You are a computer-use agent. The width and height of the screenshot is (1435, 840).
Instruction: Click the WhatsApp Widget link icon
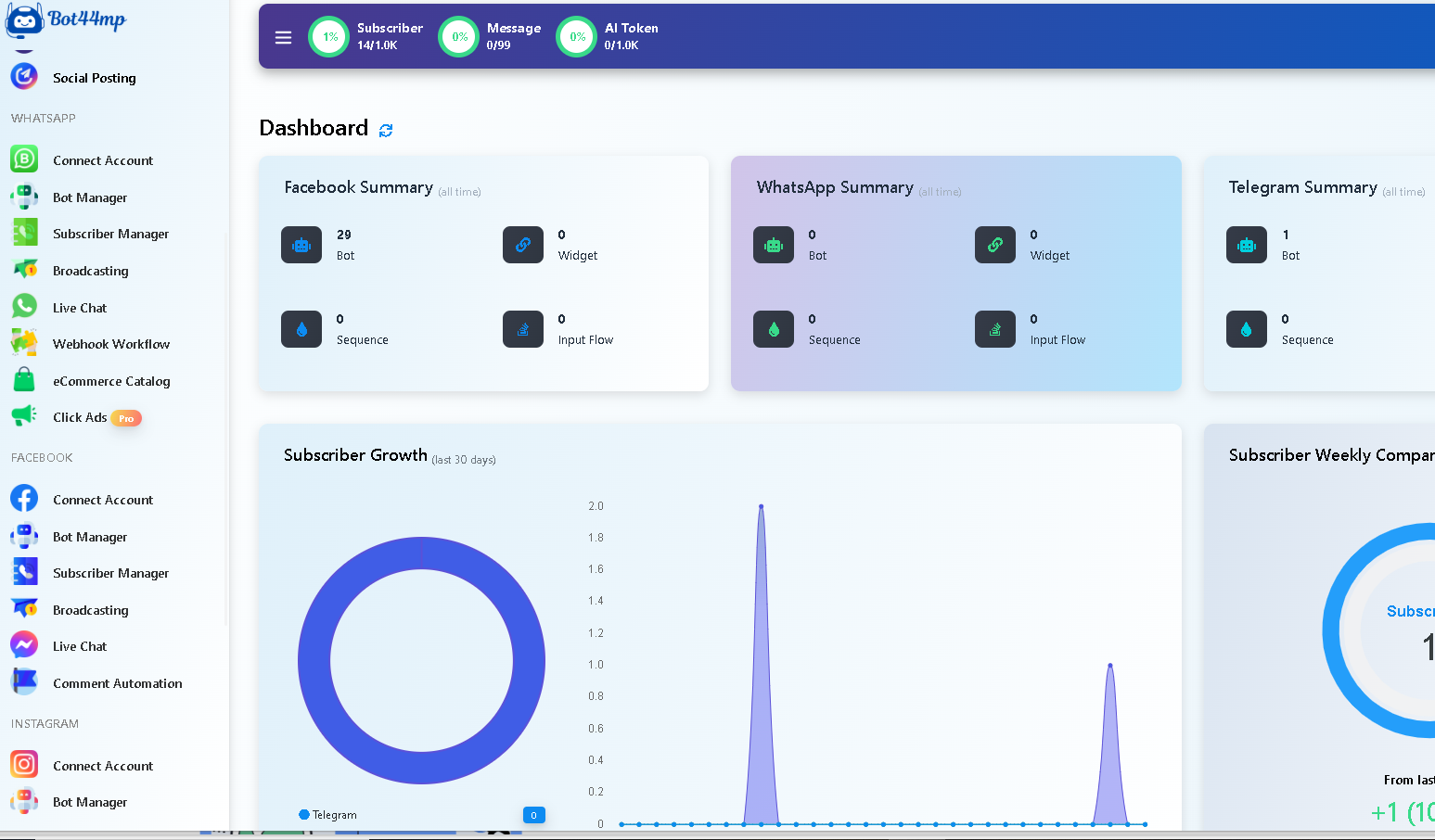[995, 245]
